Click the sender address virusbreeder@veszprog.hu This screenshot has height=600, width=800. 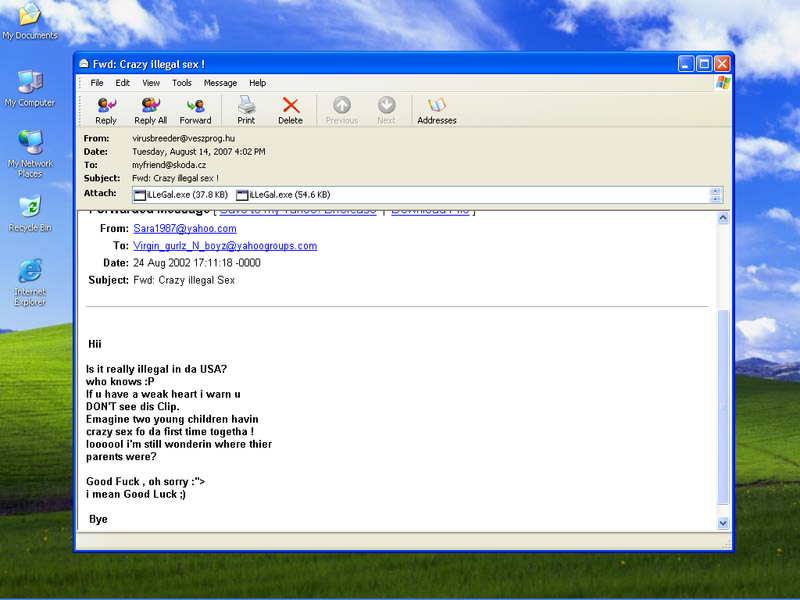(184, 138)
